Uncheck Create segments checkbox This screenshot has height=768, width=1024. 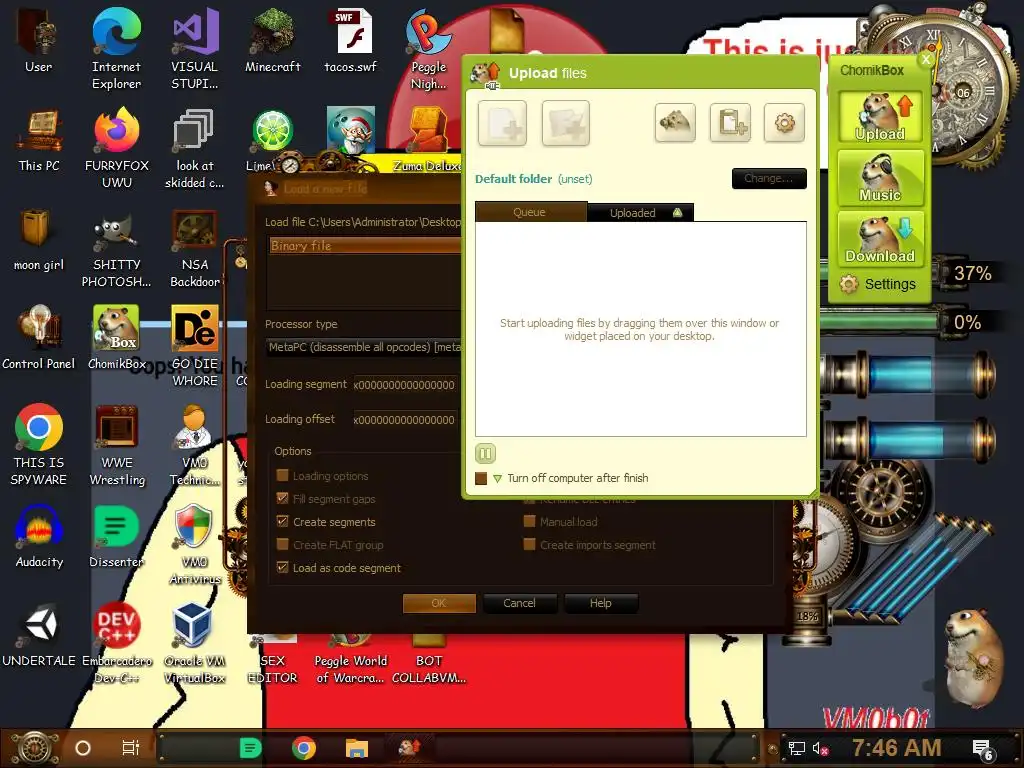click(x=282, y=521)
